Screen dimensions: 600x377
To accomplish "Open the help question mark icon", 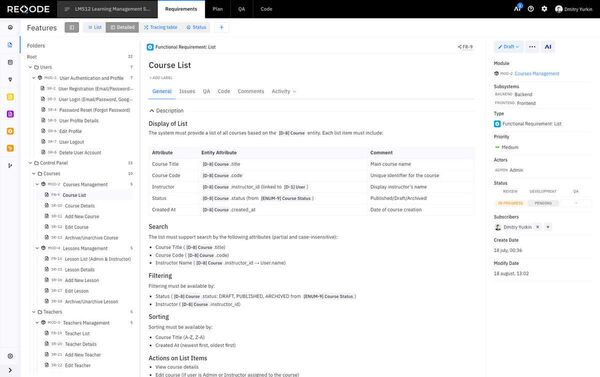I will [531, 9].
